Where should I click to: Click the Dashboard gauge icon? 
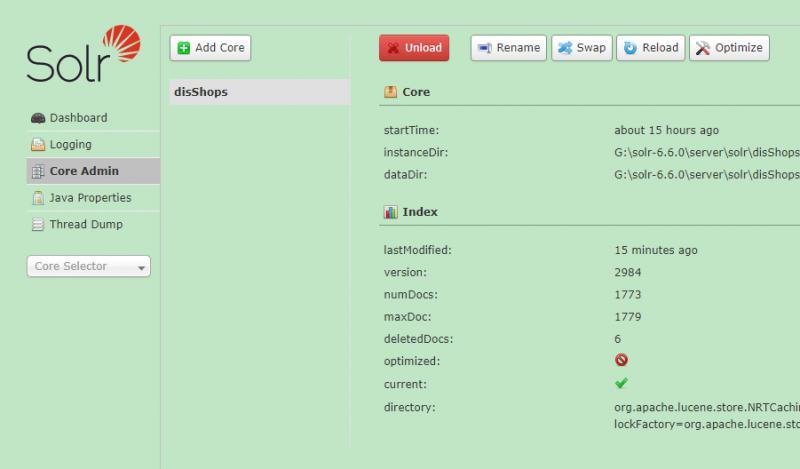click(38, 118)
